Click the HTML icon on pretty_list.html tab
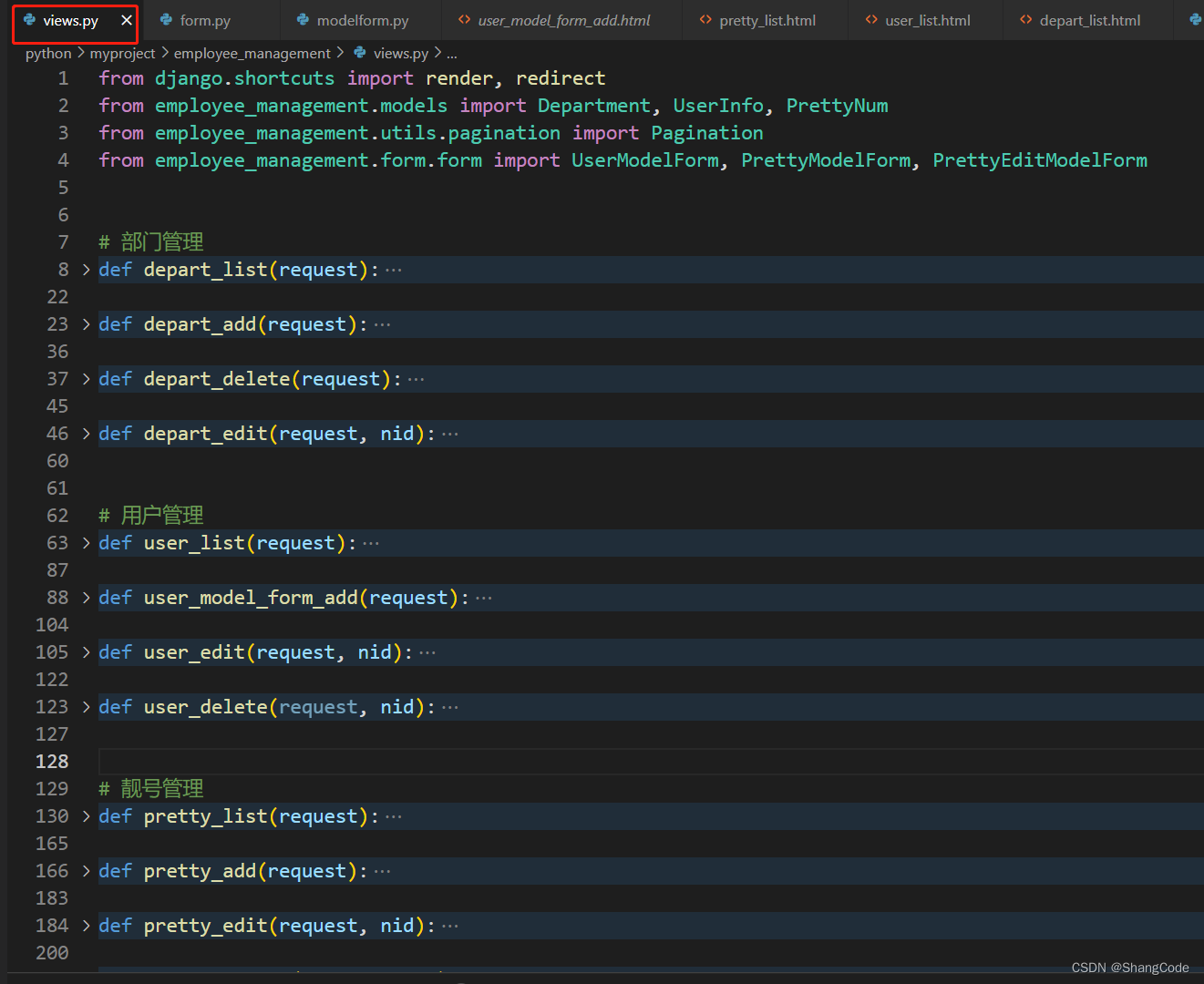The image size is (1204, 984). coord(705,19)
